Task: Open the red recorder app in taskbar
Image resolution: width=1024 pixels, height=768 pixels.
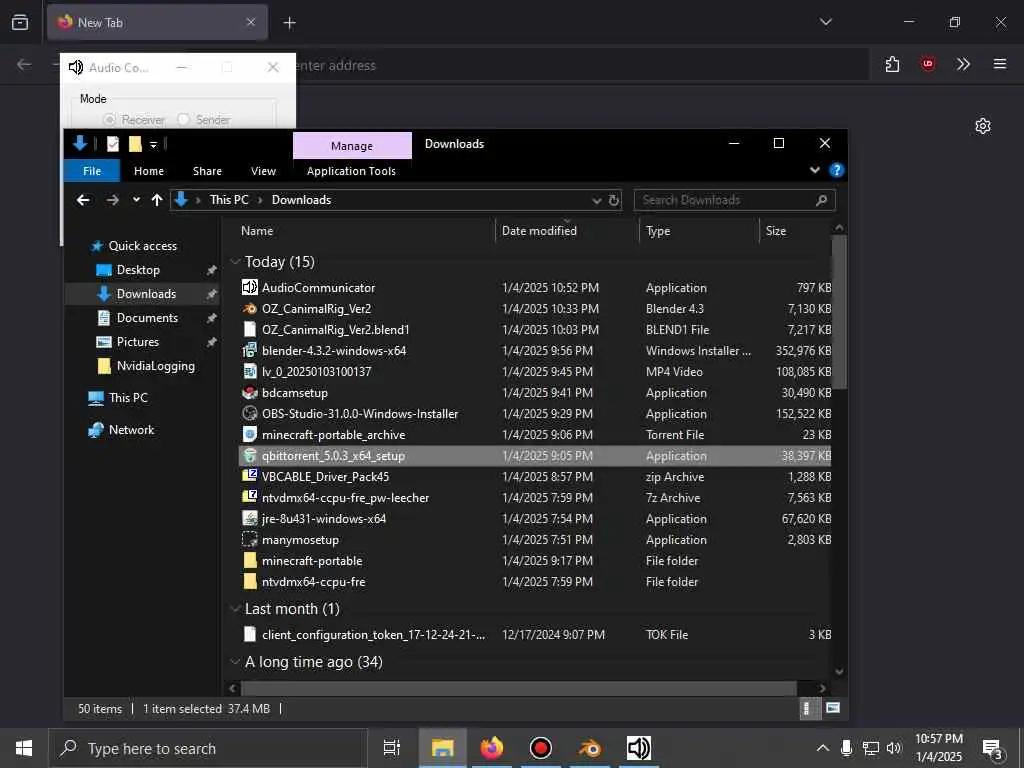Action: tap(541, 748)
